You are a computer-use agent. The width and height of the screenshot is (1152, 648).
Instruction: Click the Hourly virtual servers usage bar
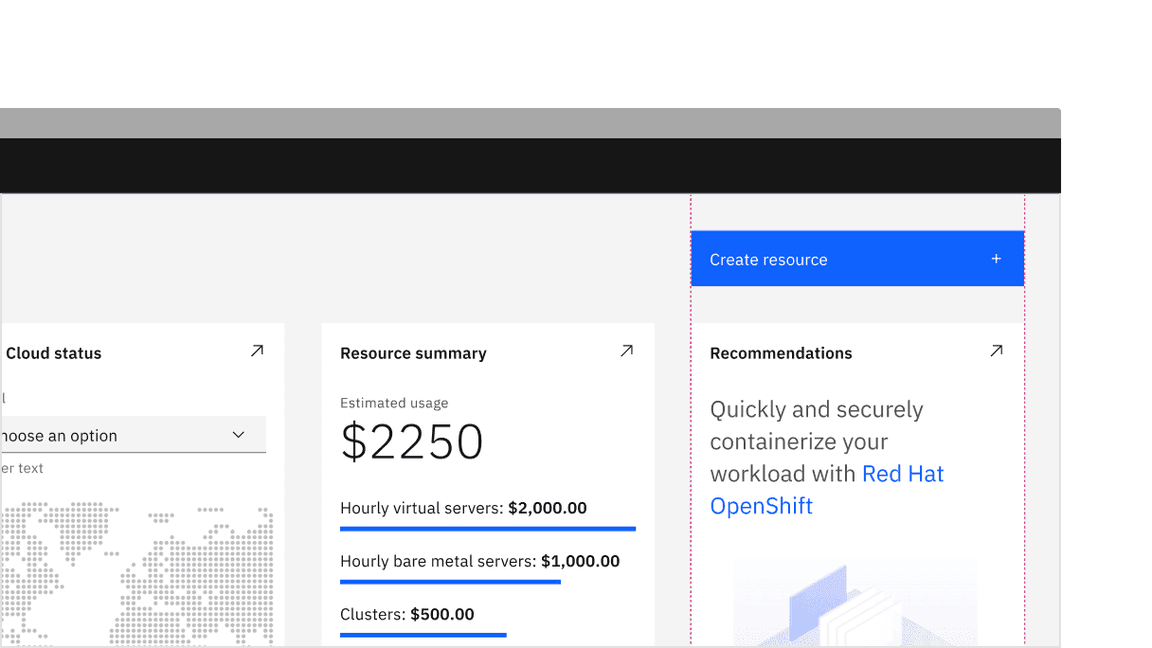487,528
